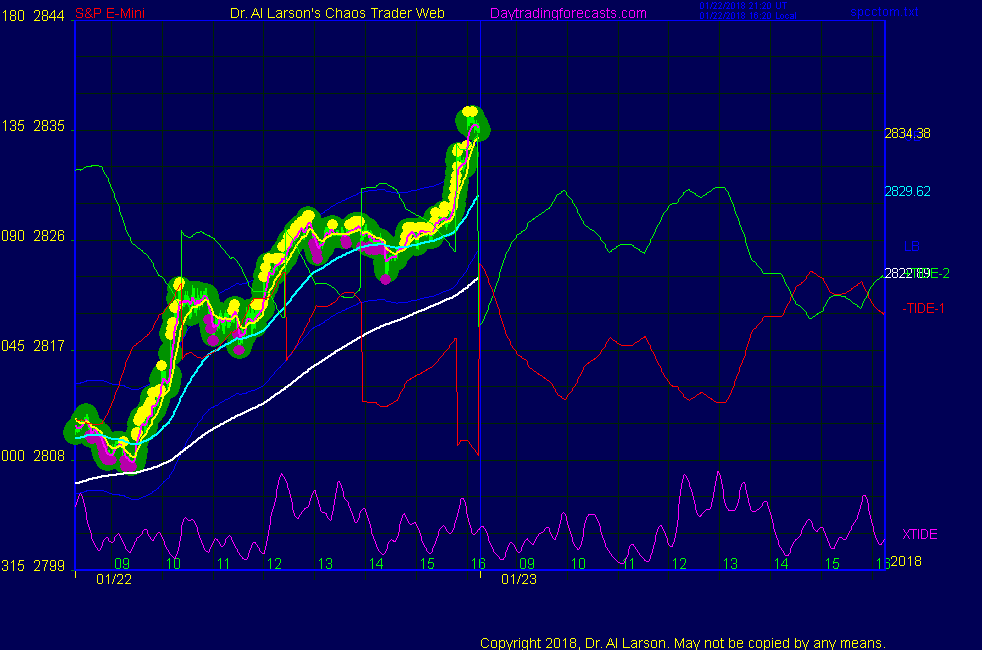This screenshot has height=650, width=982.
Task: Click the blue LB legend label
Action: (x=912, y=246)
